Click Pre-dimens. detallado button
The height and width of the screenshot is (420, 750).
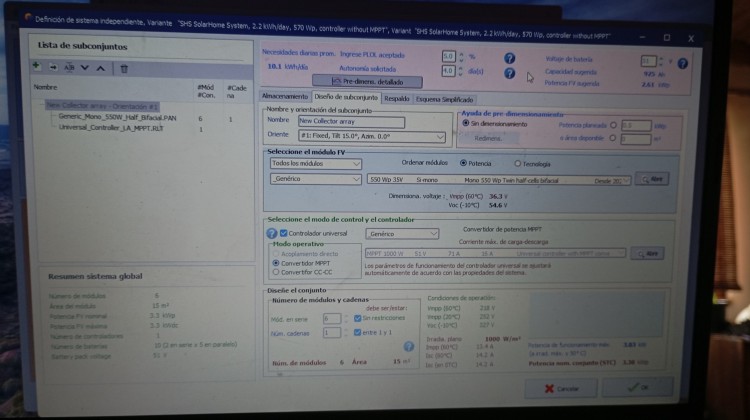[367, 82]
